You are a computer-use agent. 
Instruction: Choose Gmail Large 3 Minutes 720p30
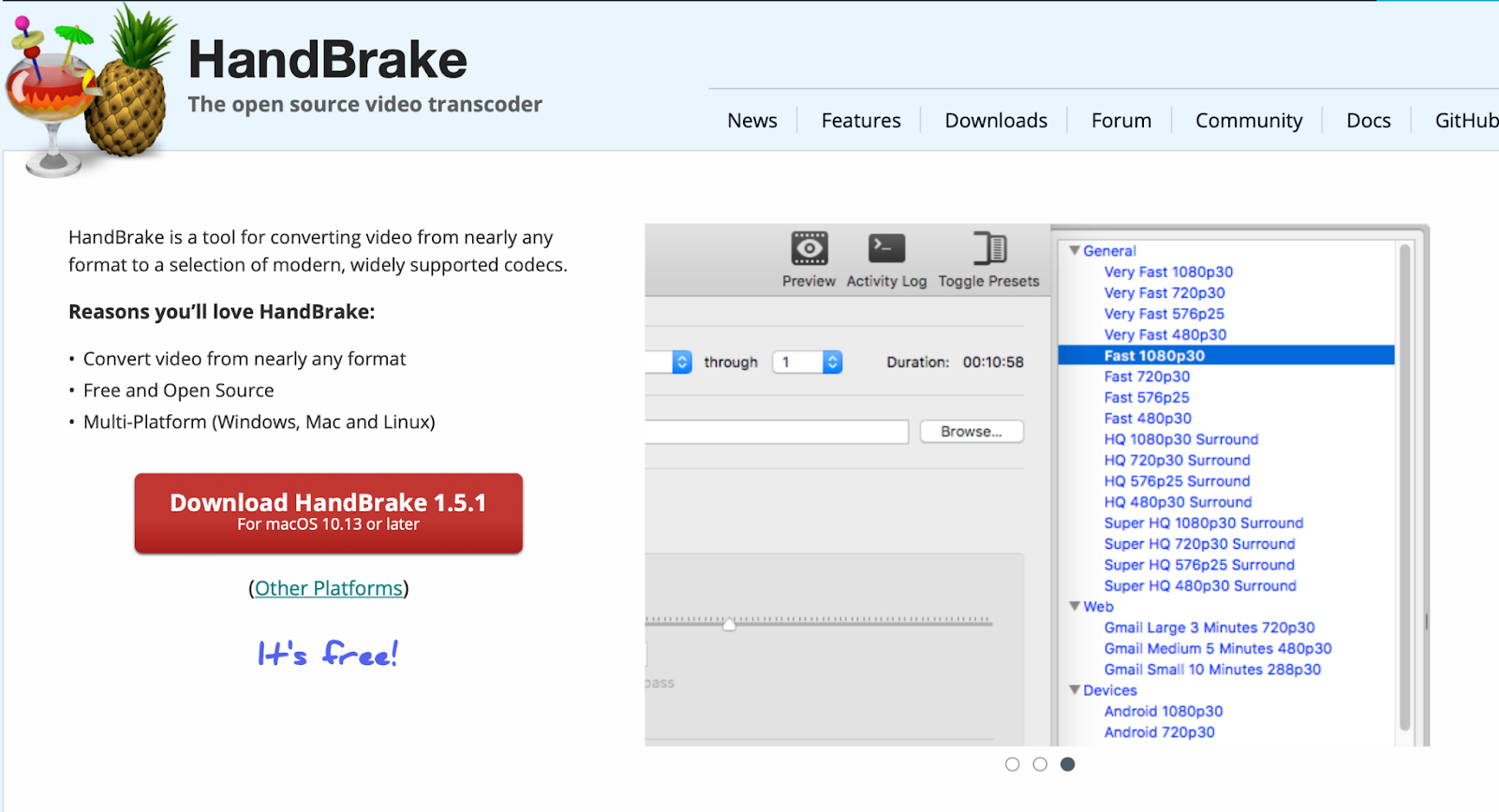coord(1210,627)
